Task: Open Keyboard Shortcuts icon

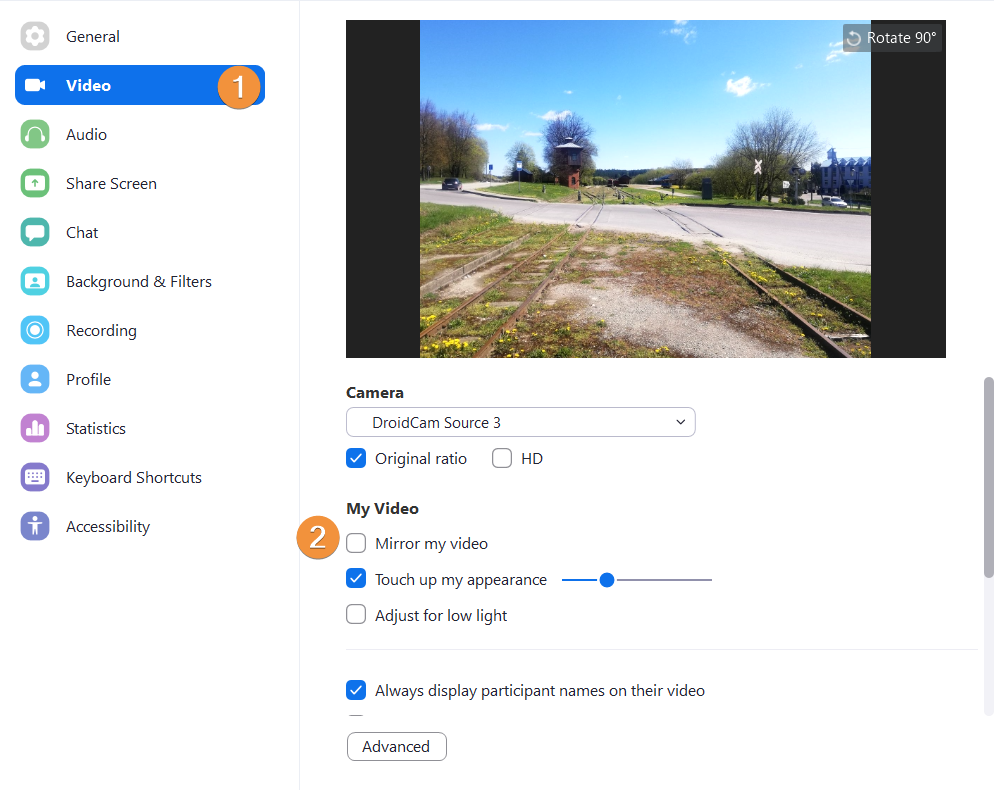Action: pyautogui.click(x=35, y=478)
